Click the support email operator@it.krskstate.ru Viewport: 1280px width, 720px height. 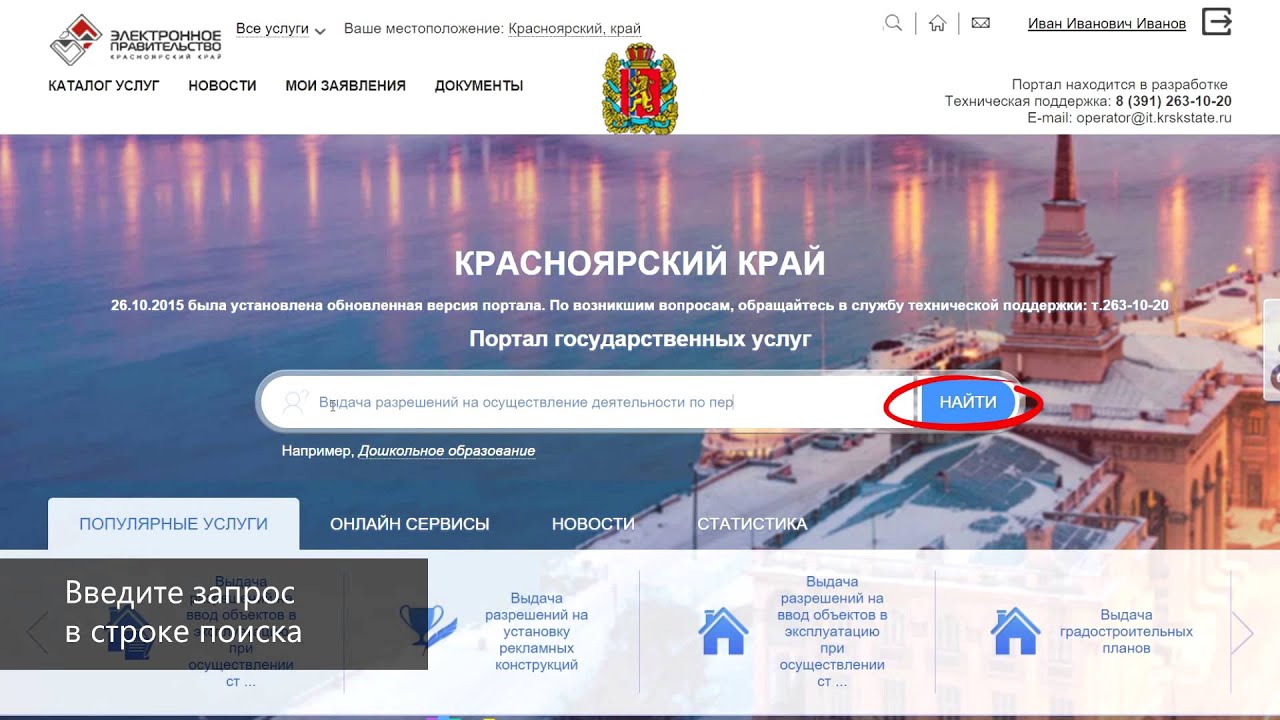click(1154, 118)
